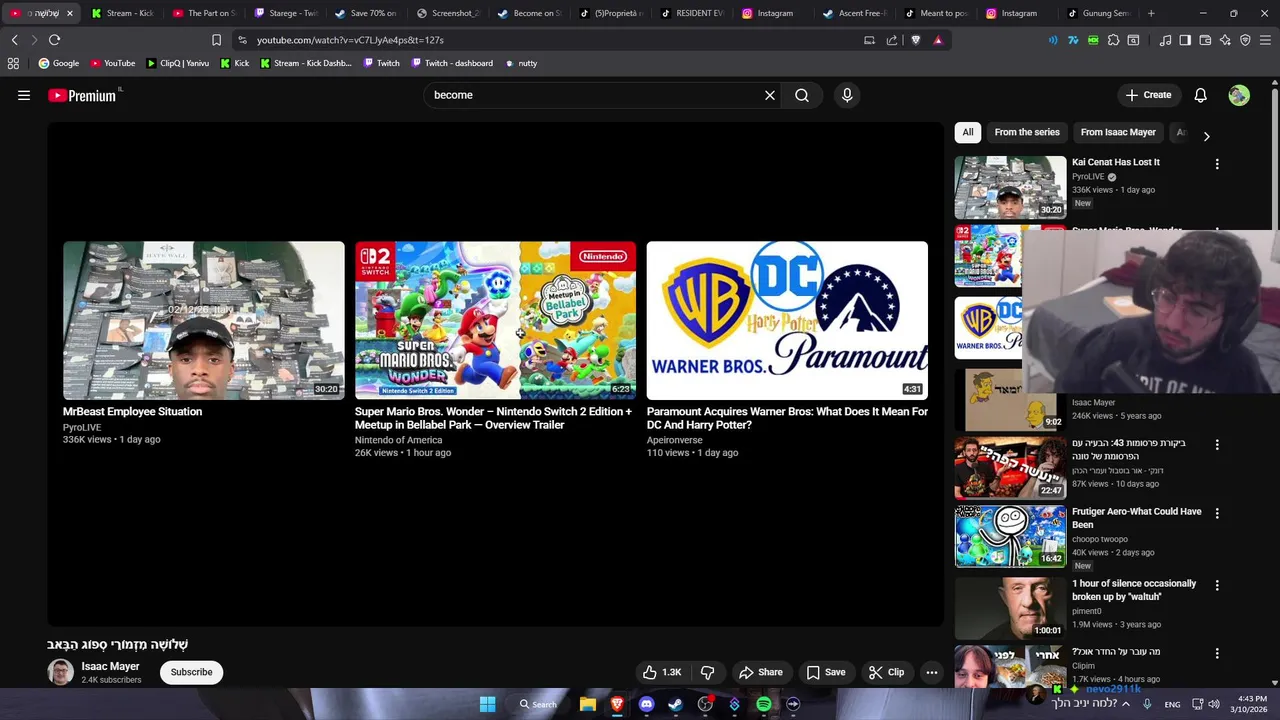Screen dimensions: 1280x720
Task: Play 'MrBeast Employee Situation' endscreen thumbnail
Action: (204, 320)
